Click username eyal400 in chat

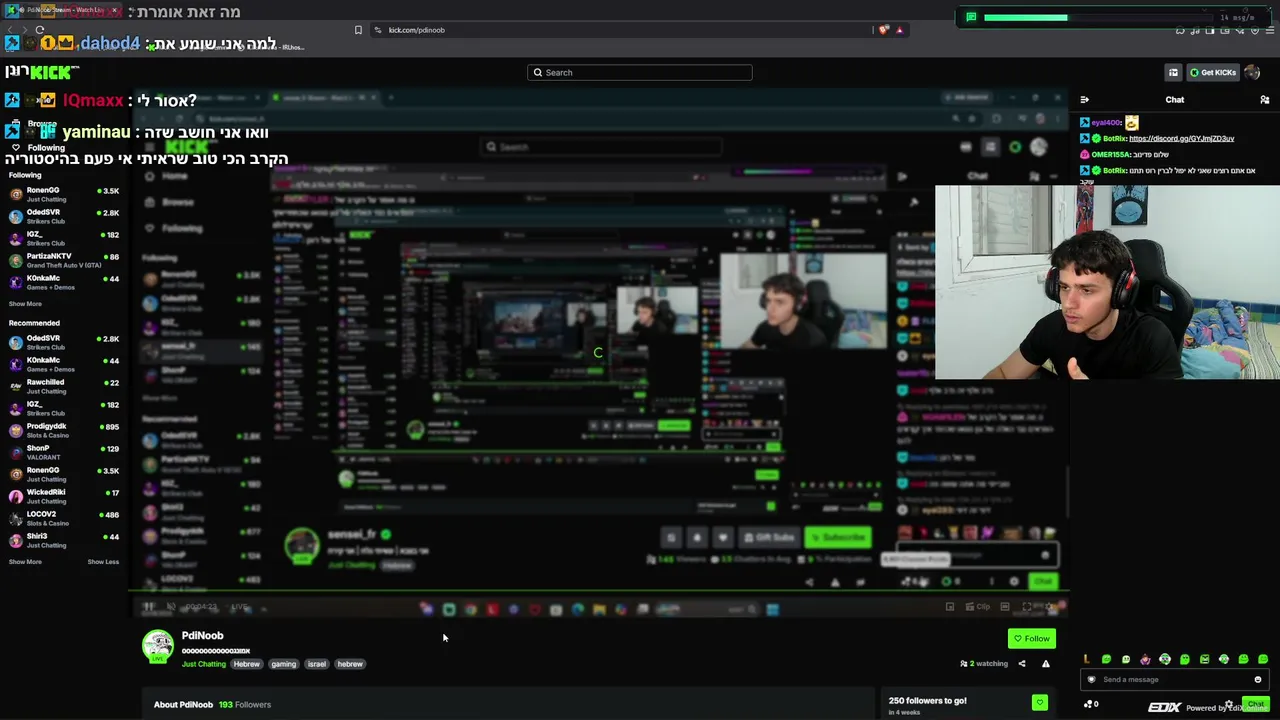(1107, 122)
